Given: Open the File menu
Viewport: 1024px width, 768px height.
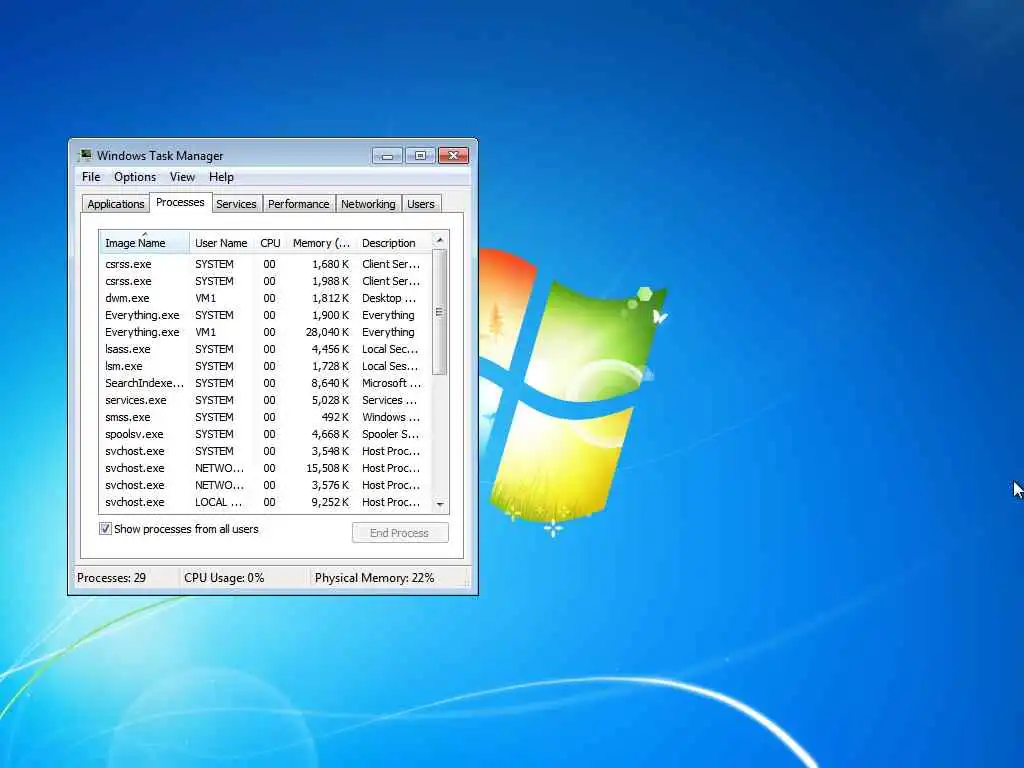Looking at the screenshot, I should click(91, 177).
